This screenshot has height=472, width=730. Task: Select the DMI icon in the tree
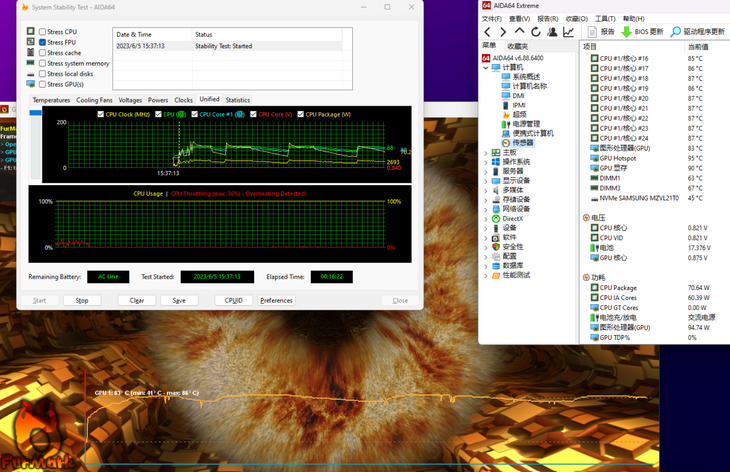coord(506,95)
